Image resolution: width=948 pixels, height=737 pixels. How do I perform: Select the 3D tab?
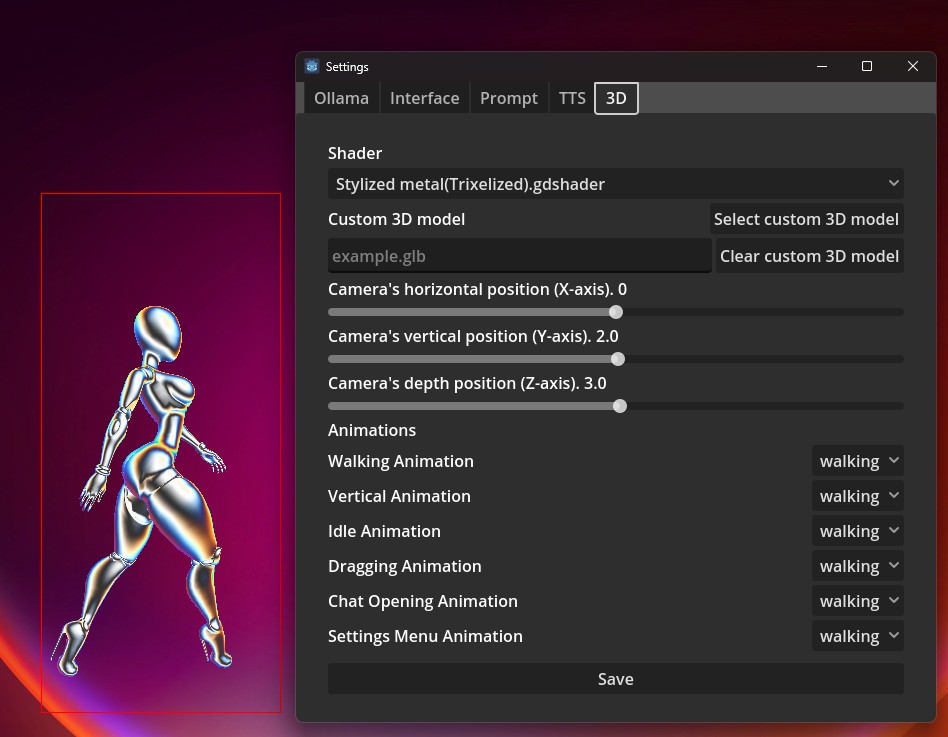point(616,98)
